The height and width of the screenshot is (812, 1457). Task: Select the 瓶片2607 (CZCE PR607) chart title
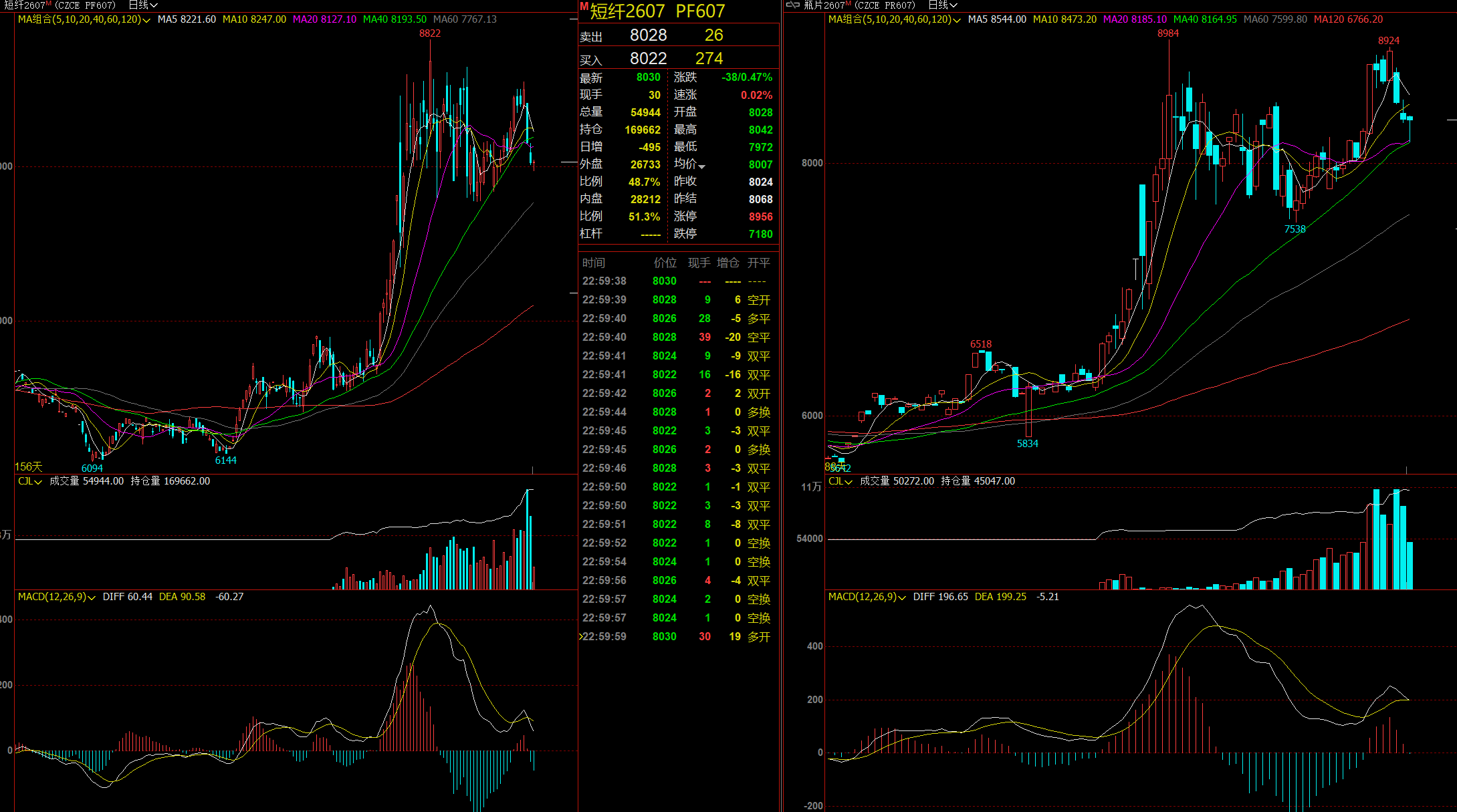coord(860,5)
